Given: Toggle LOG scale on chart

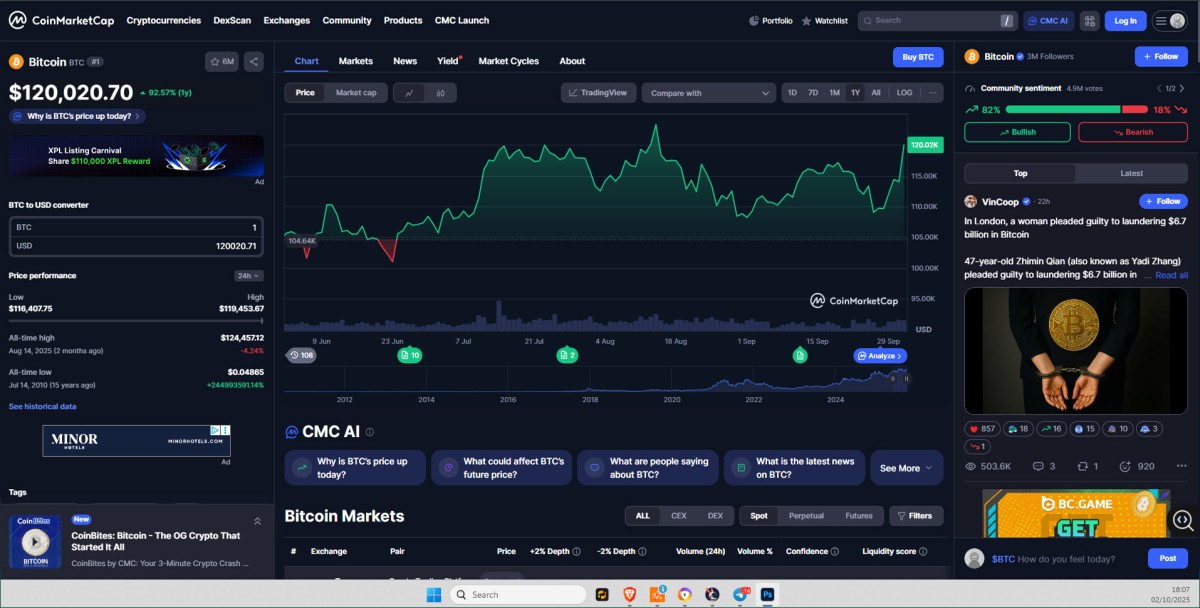Looking at the screenshot, I should 904,93.
